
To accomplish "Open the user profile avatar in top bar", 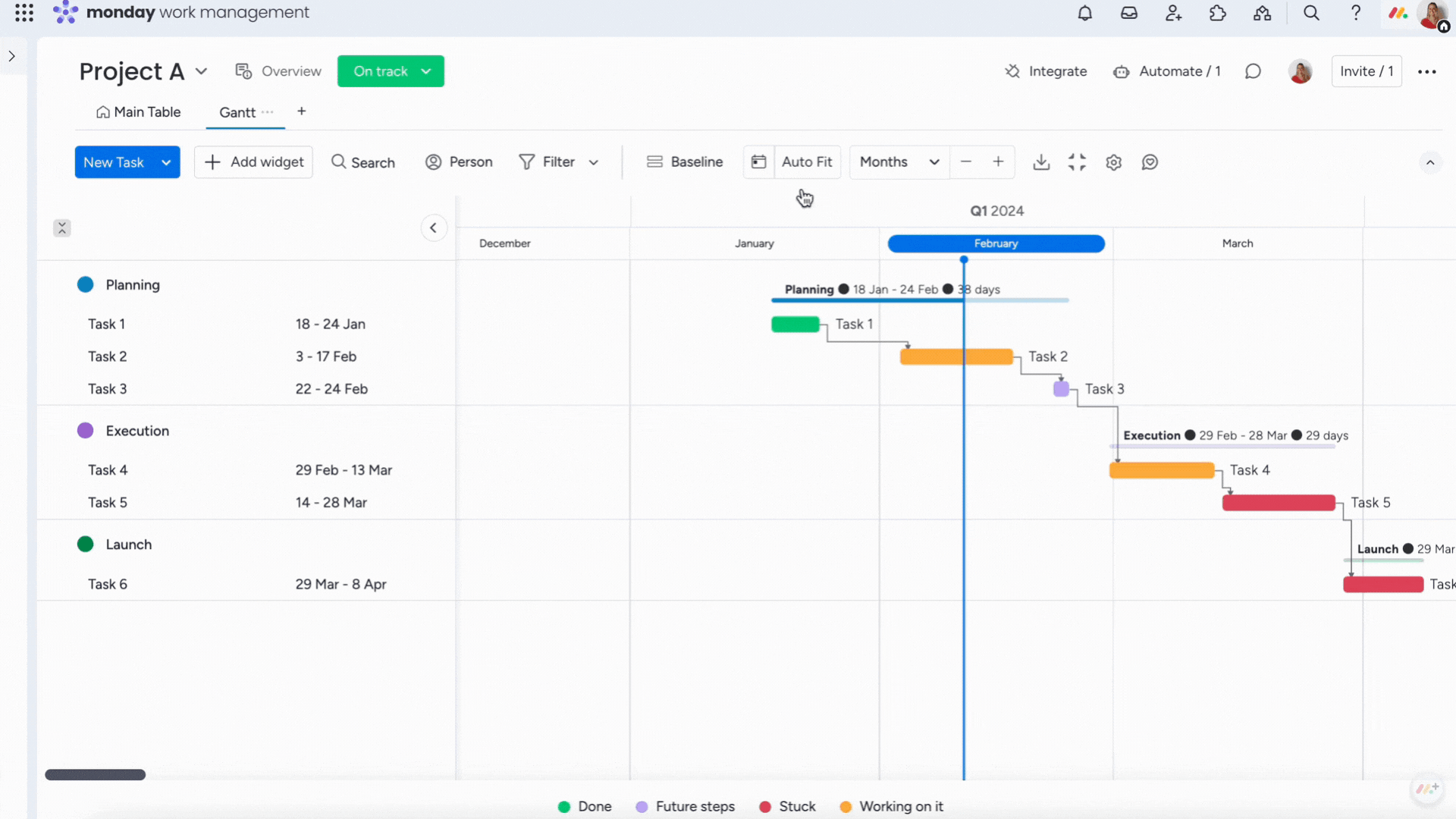I will click(x=1432, y=14).
